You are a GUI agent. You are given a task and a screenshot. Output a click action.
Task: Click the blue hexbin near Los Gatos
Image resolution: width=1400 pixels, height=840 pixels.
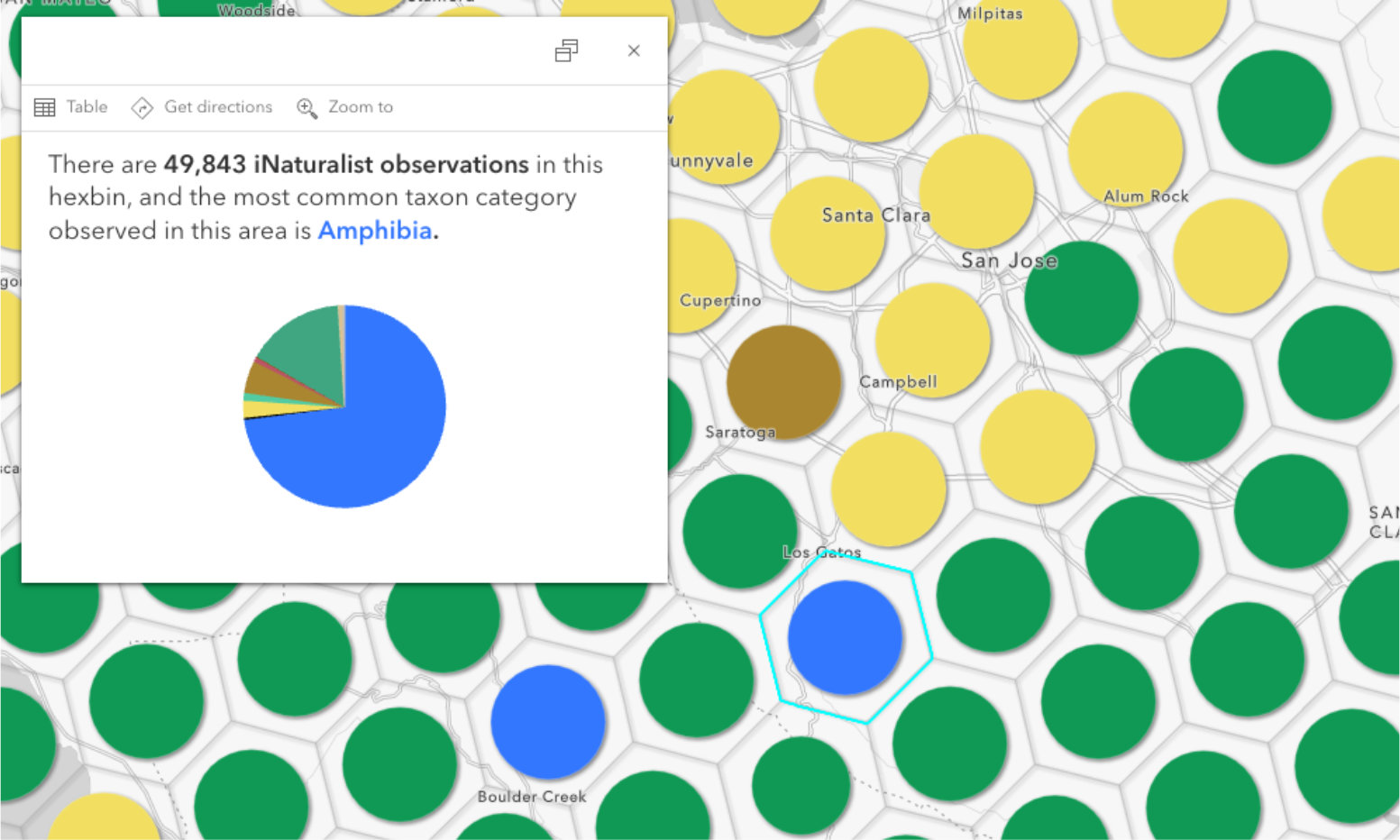[x=845, y=635]
